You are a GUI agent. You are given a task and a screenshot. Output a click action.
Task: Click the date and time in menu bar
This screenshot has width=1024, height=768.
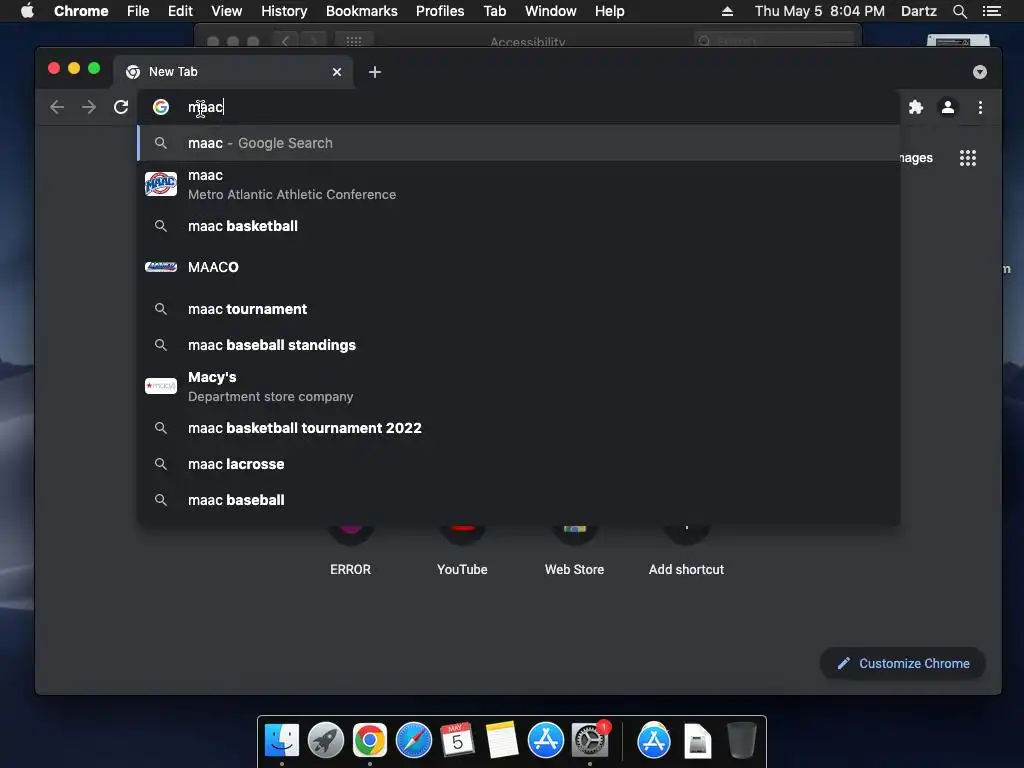(820, 11)
